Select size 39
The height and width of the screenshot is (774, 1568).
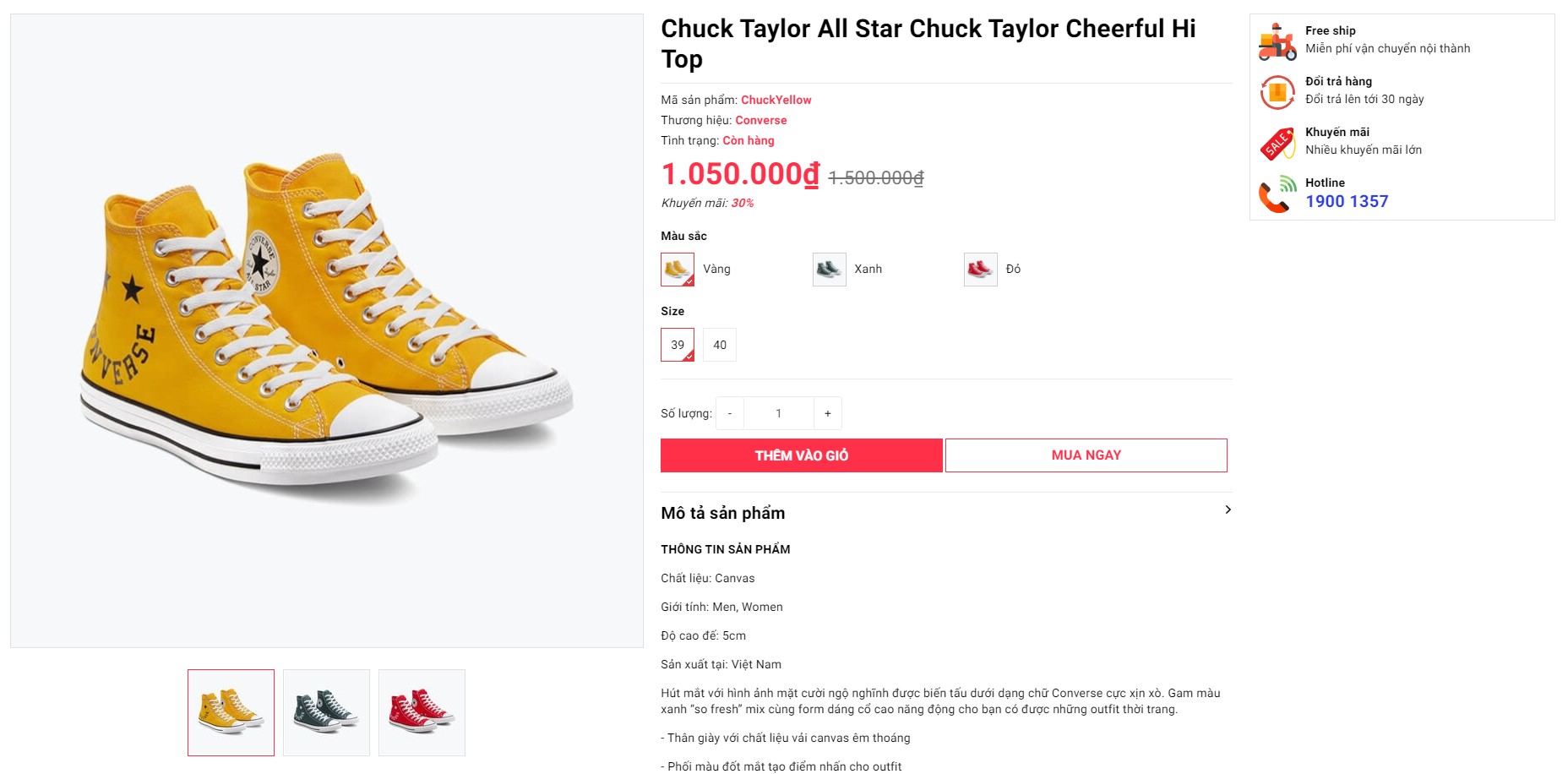coord(678,345)
